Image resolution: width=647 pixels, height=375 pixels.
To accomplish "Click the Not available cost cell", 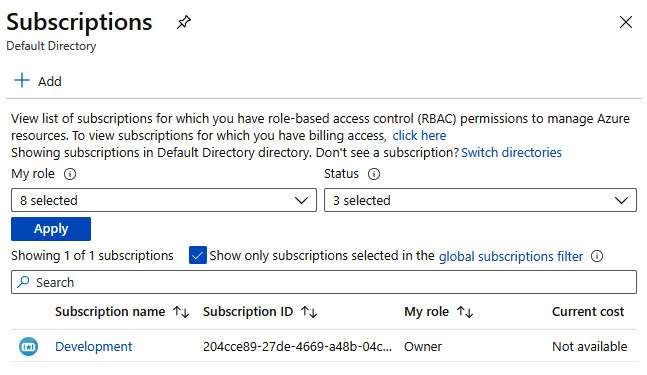I will click(590, 346).
